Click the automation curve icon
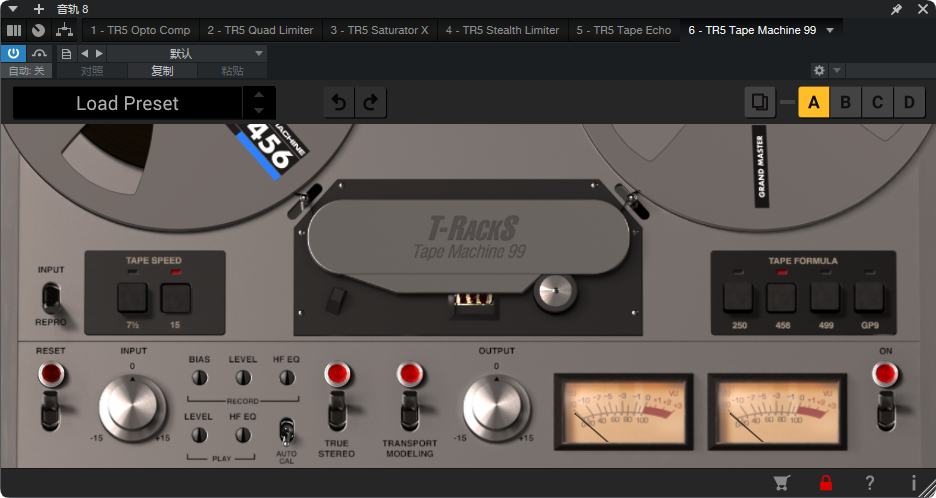The image size is (936, 498). tap(39, 53)
